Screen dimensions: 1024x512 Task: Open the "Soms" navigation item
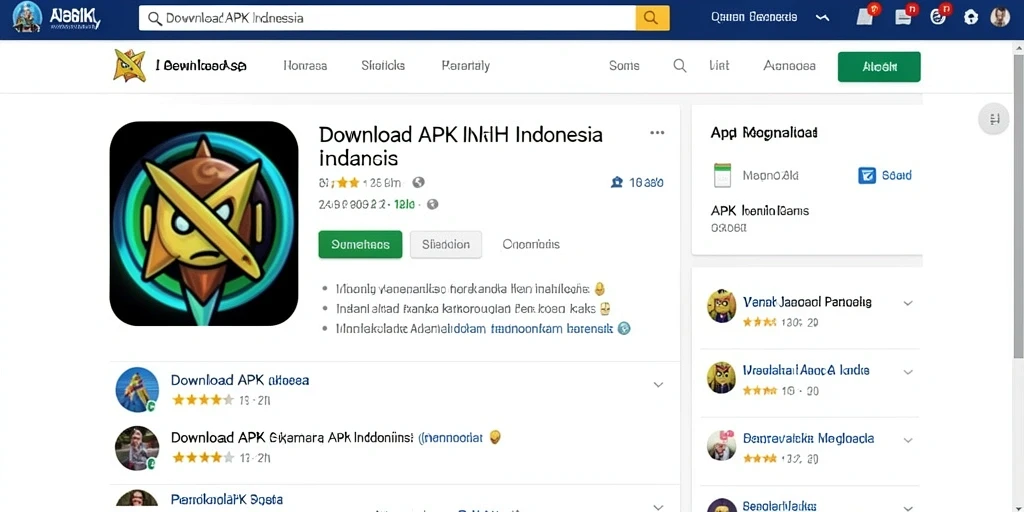click(x=624, y=66)
